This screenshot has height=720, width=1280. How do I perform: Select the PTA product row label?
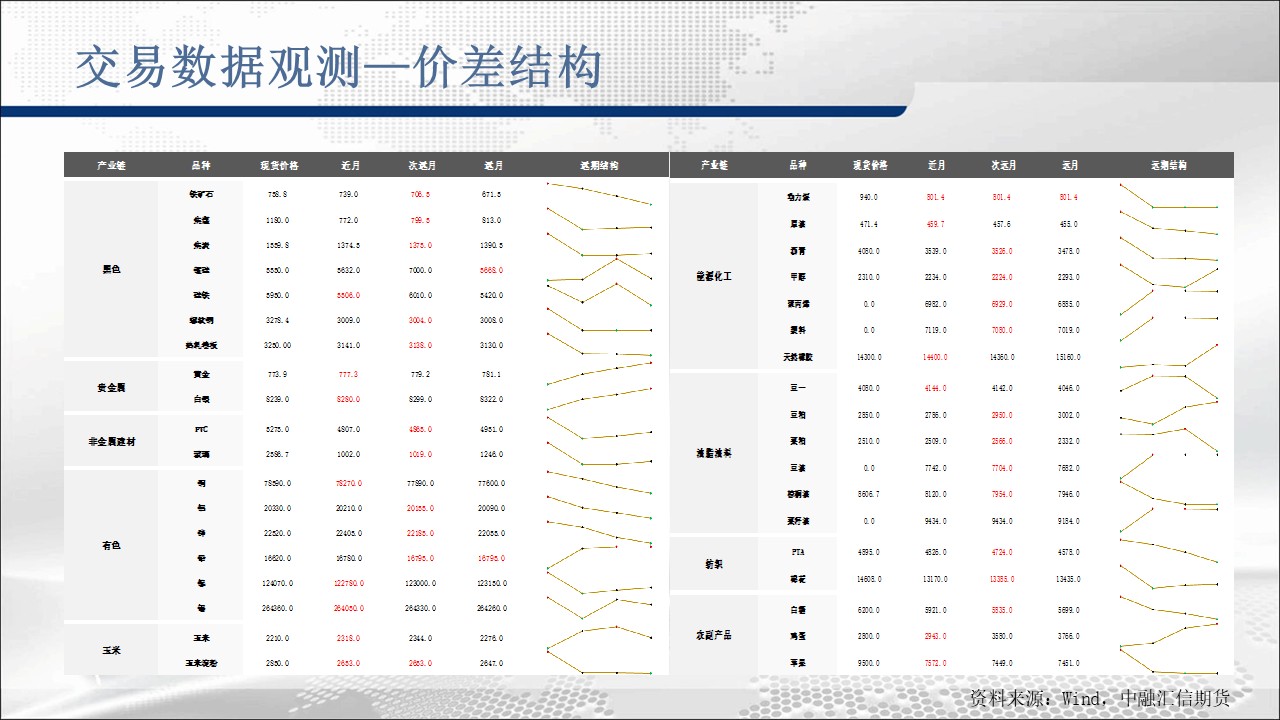coord(797,552)
